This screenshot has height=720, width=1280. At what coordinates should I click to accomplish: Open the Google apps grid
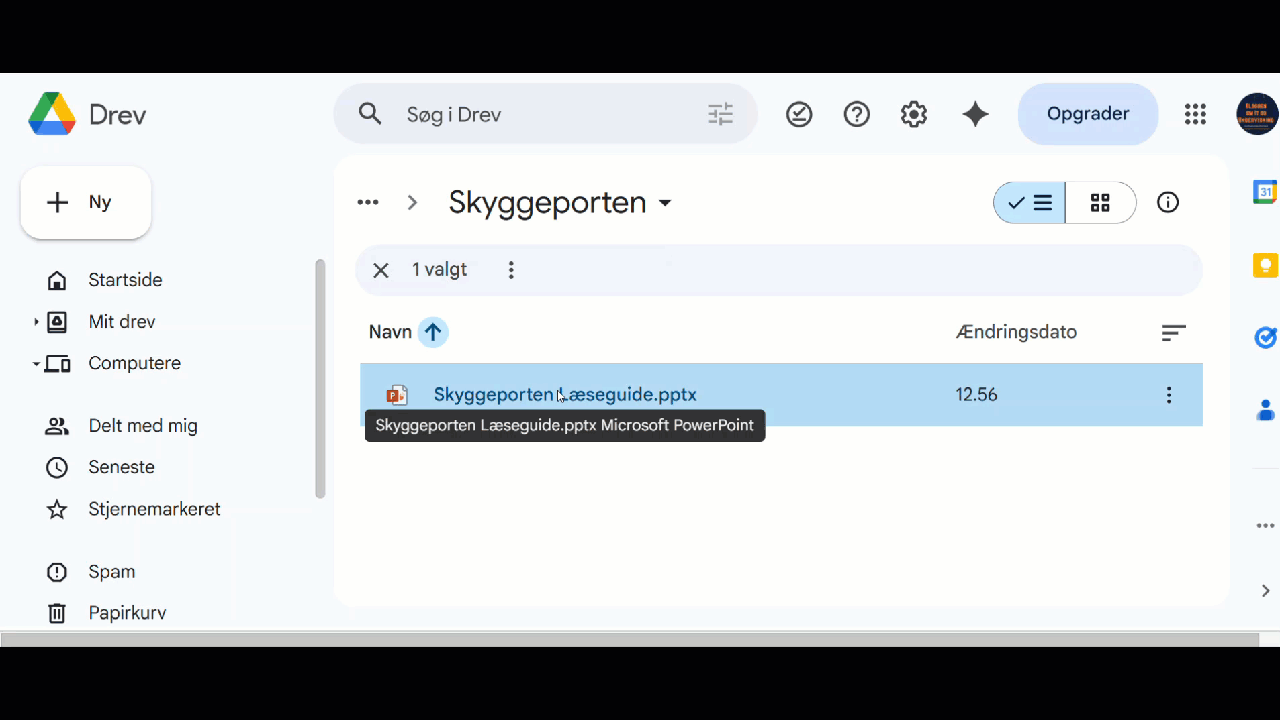(1195, 115)
